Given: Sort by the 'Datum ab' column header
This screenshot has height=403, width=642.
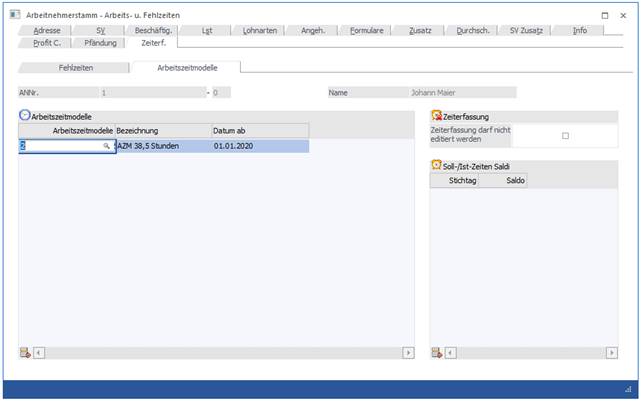Looking at the screenshot, I should coord(259,131).
